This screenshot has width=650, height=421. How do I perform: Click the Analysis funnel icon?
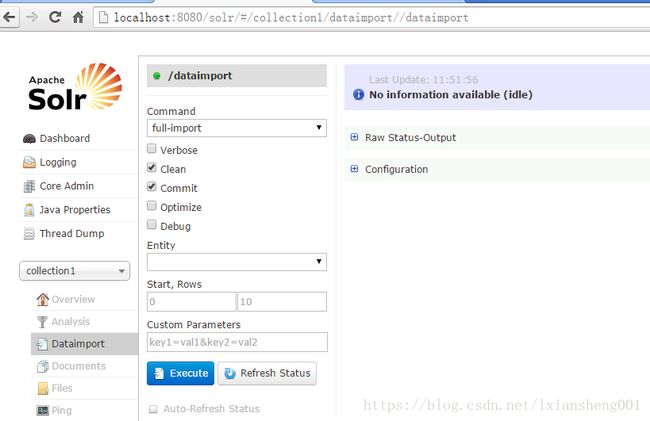pyautogui.click(x=42, y=321)
